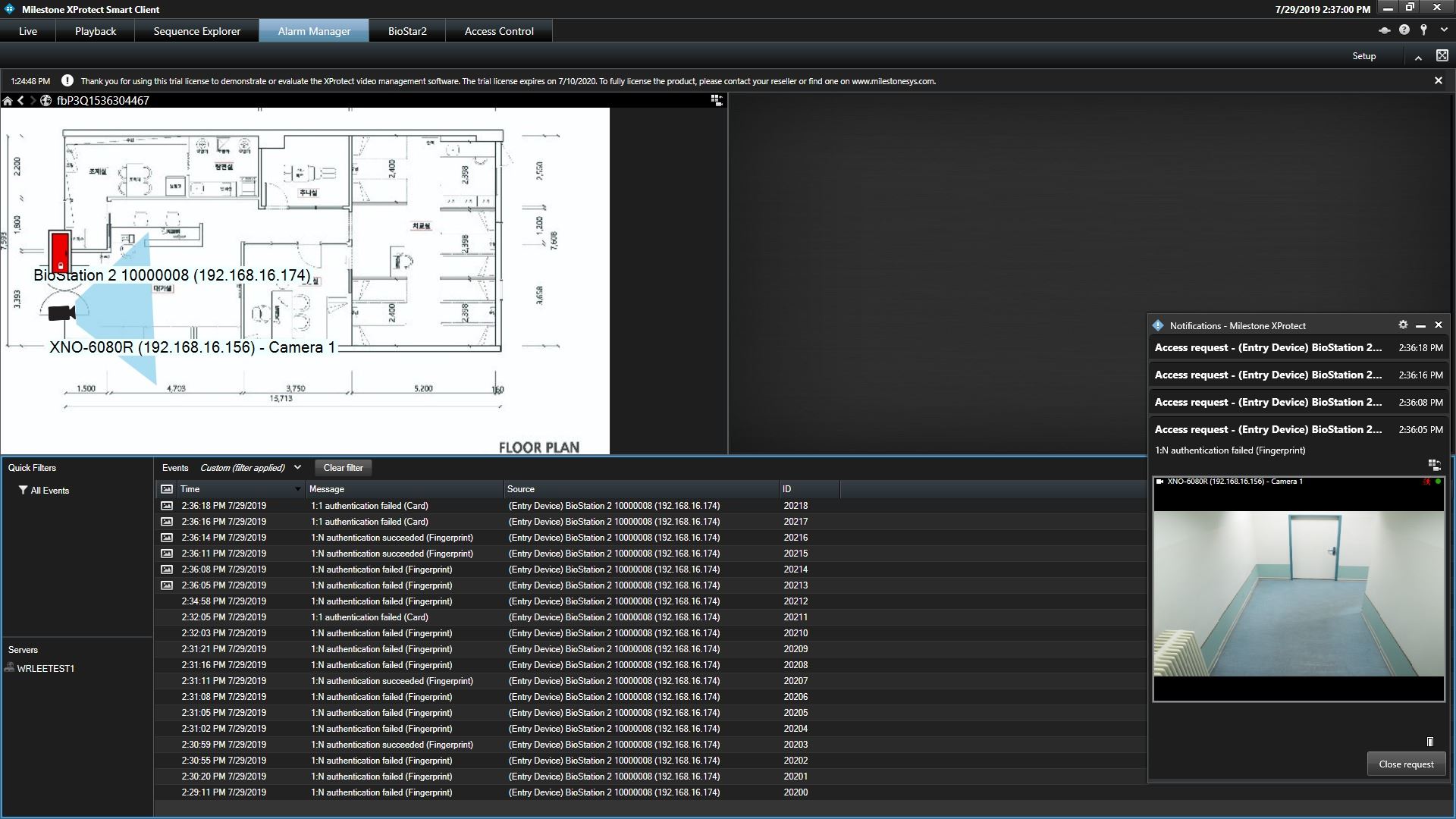1456x819 pixels.
Task: Click the green live indicator on camera
Action: 1438,482
